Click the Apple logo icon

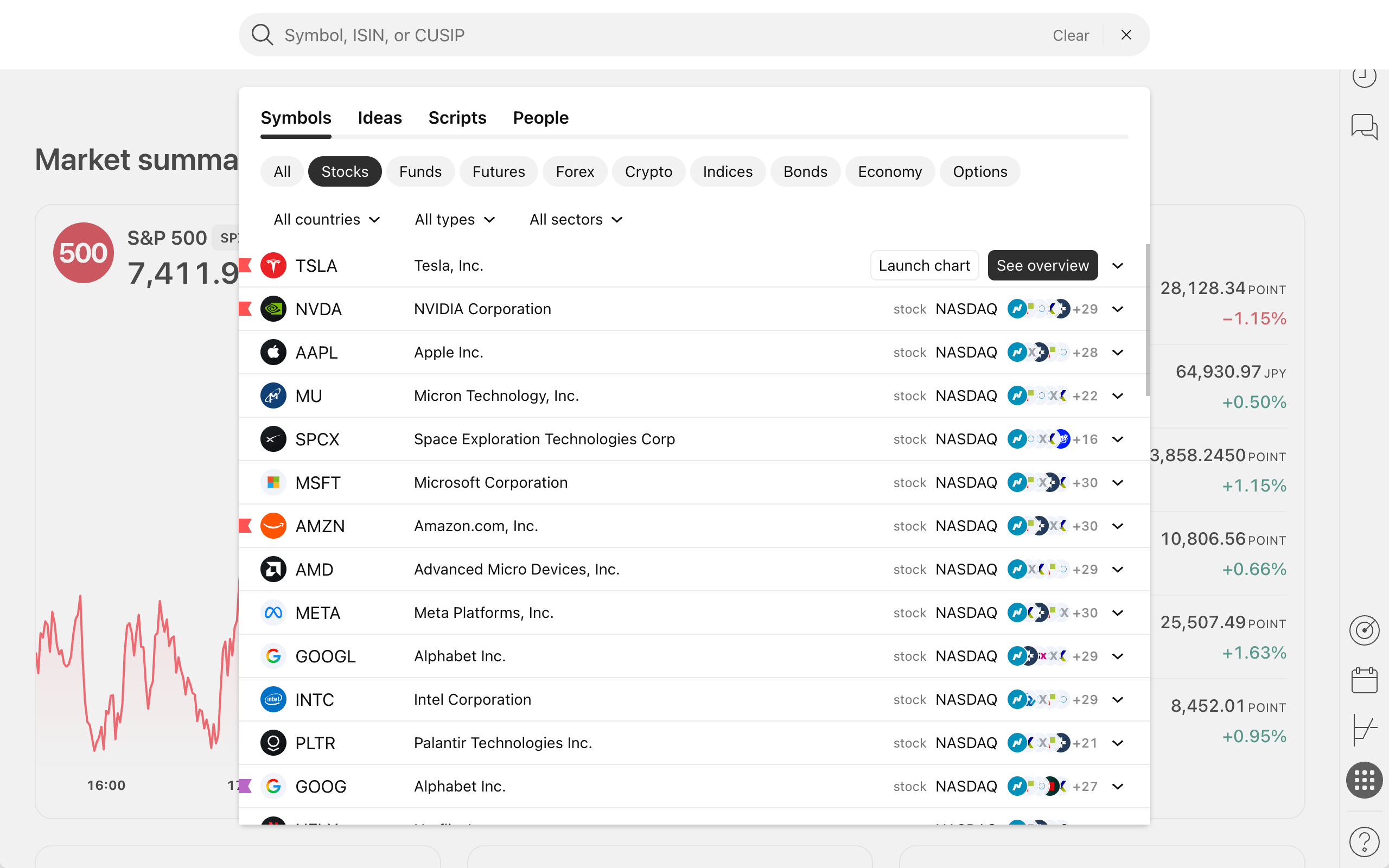tap(273, 352)
